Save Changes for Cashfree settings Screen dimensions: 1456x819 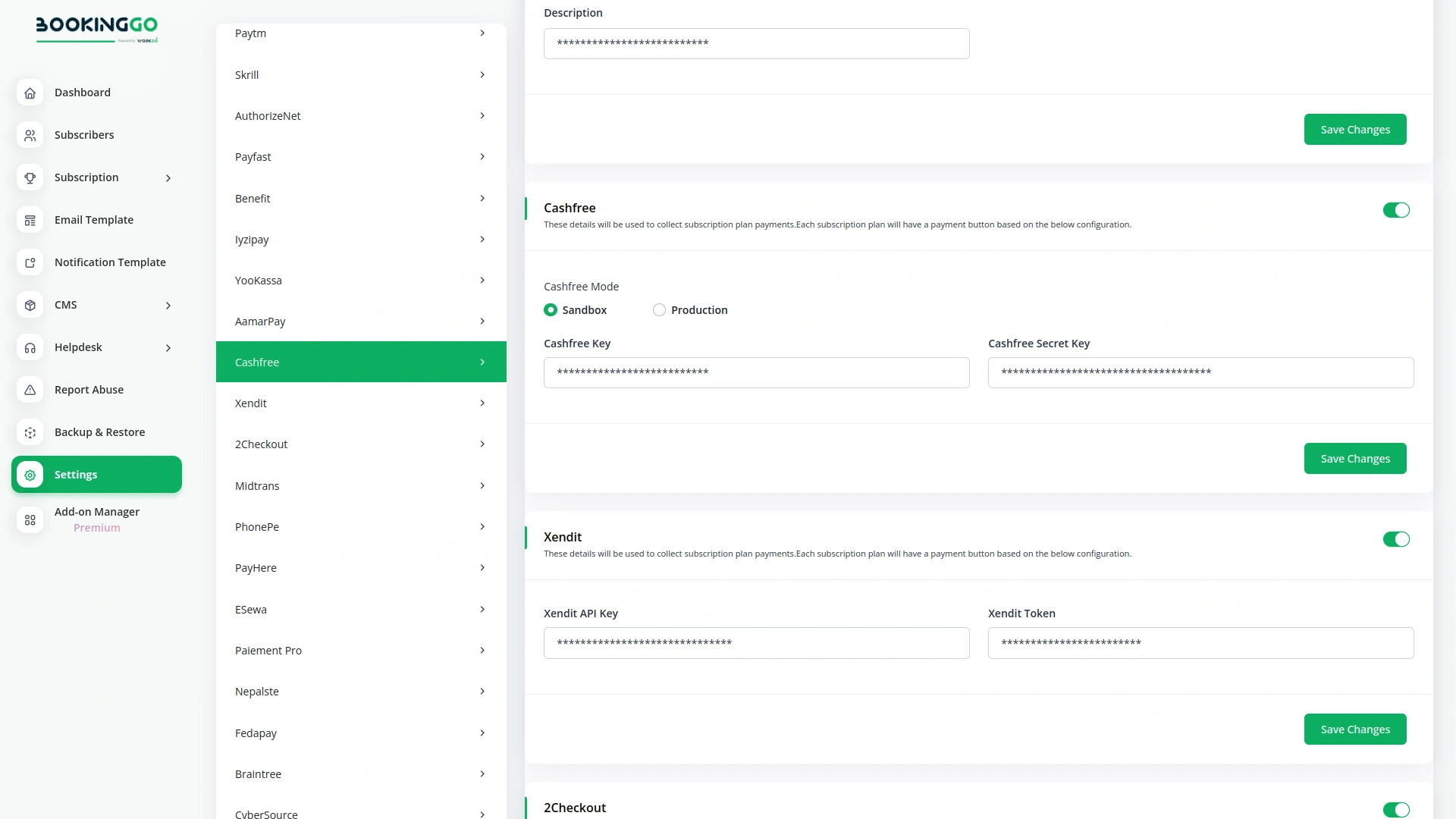[x=1354, y=458]
